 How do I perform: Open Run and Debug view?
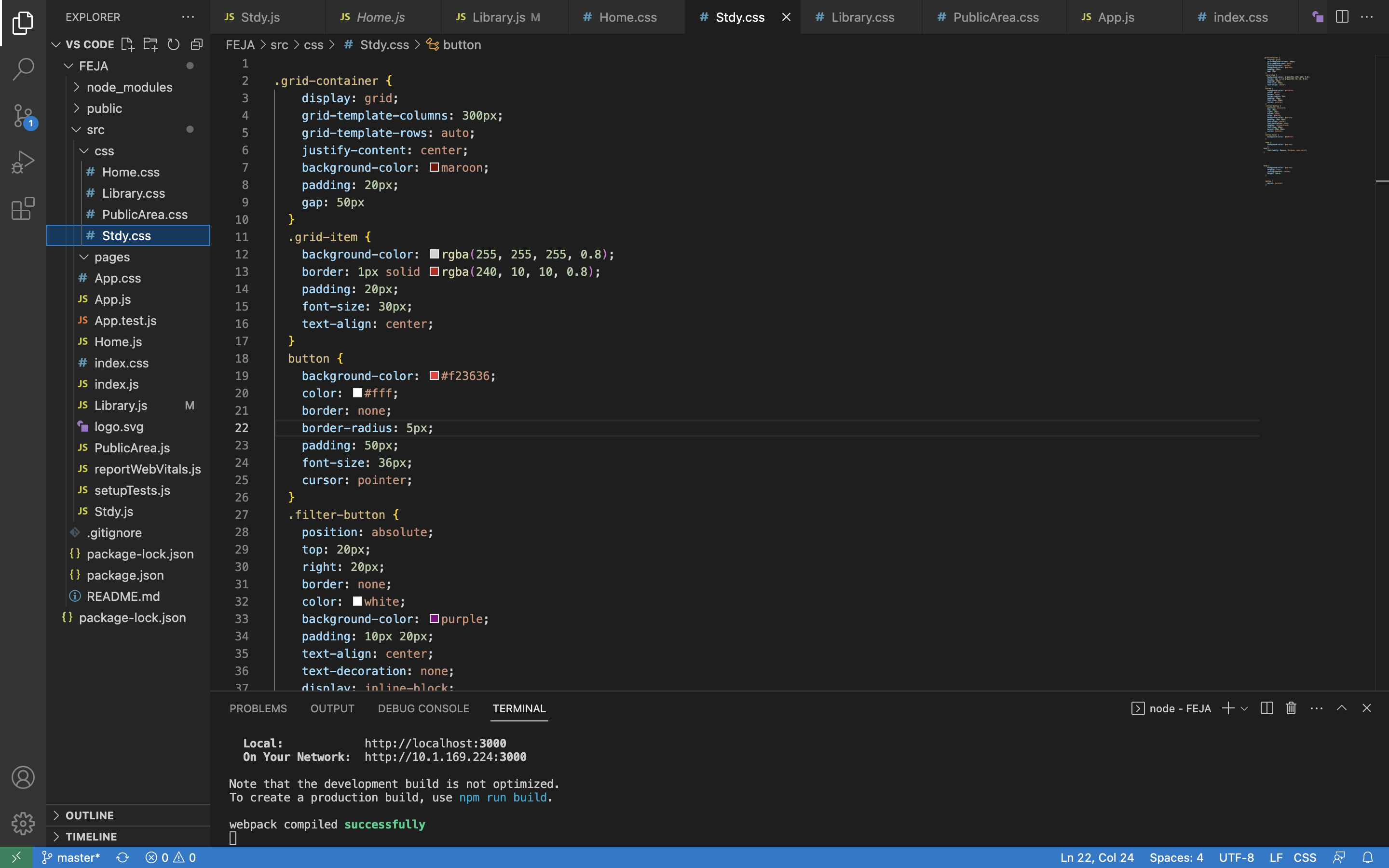pyautogui.click(x=23, y=163)
